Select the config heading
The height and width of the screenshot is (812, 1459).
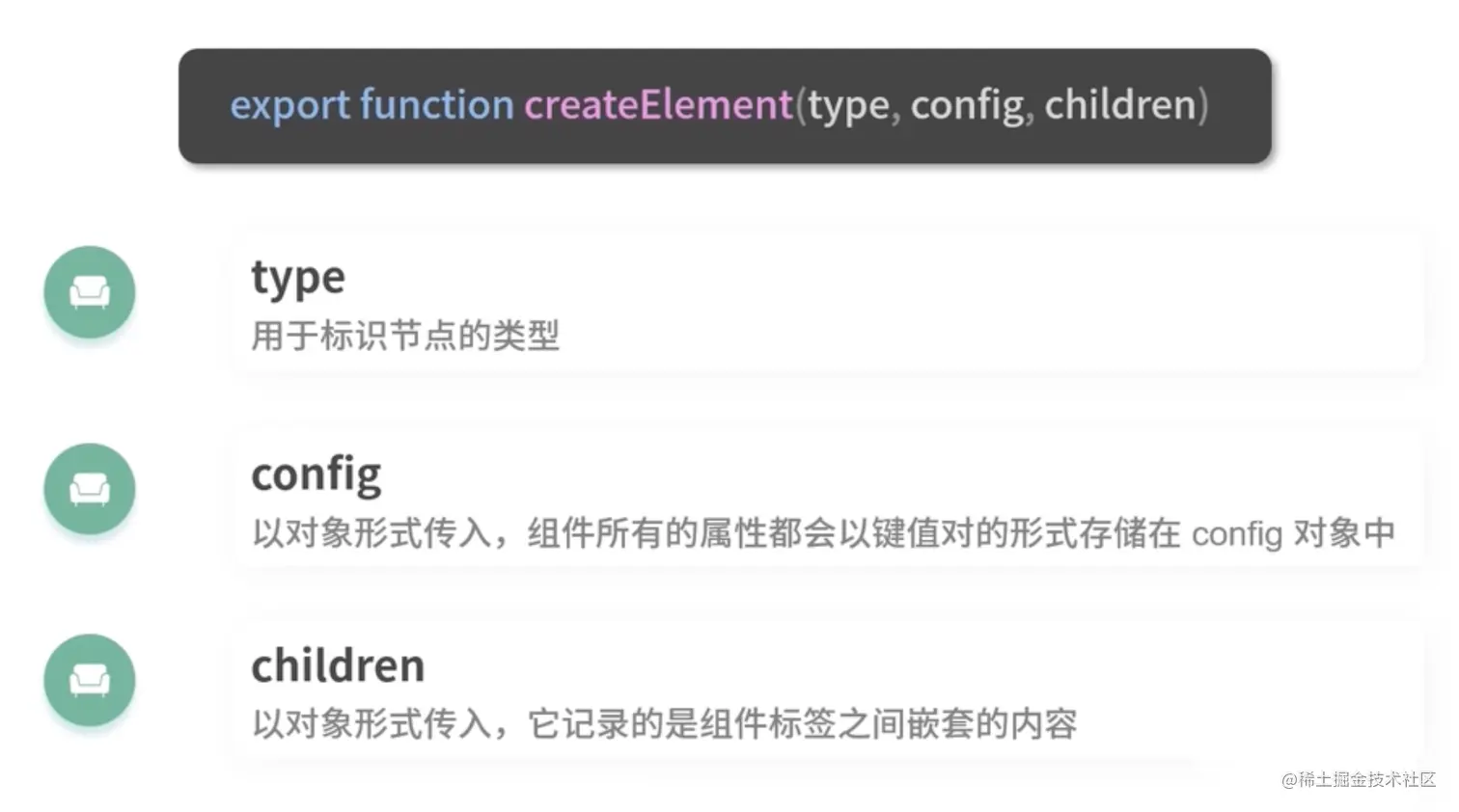coord(317,474)
